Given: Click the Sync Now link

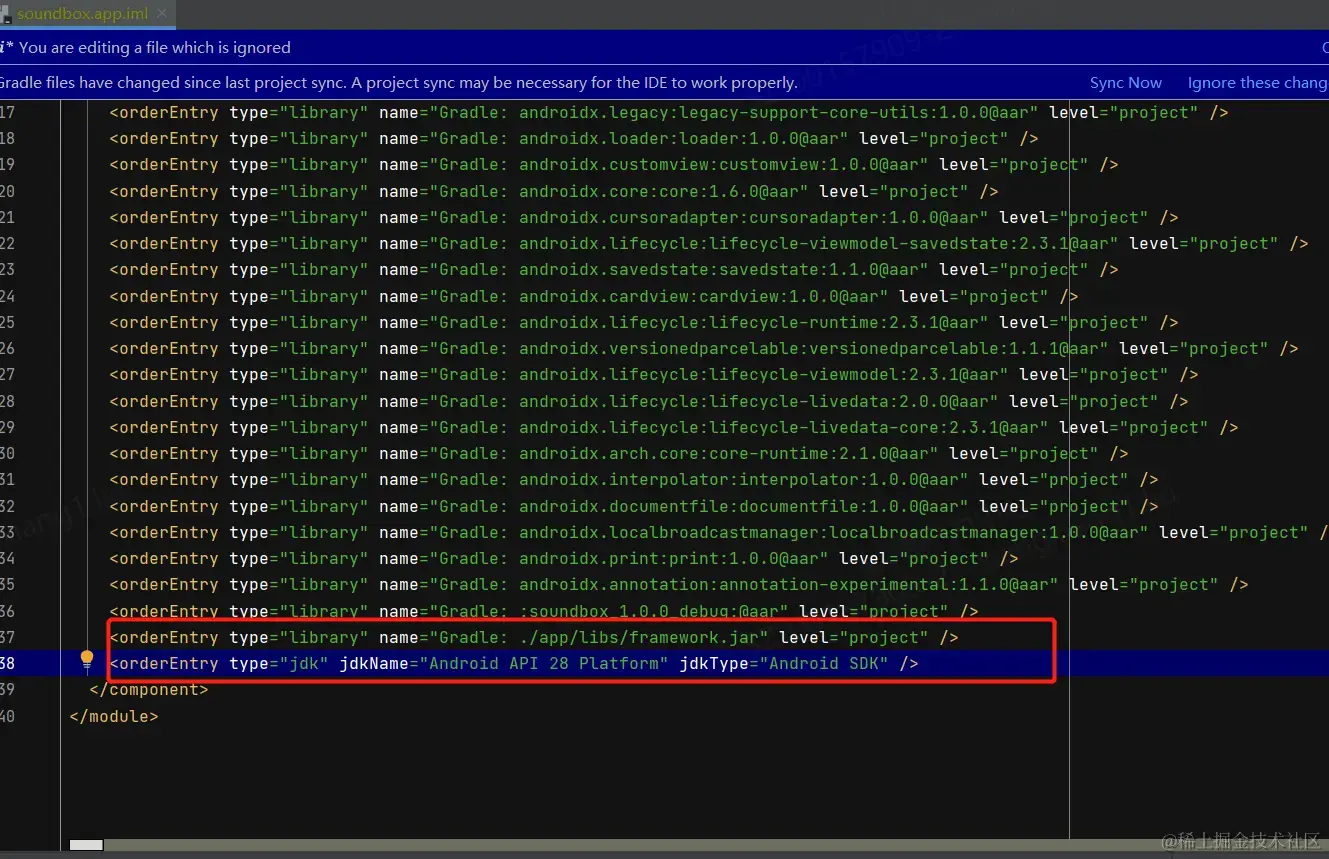Looking at the screenshot, I should tap(1125, 83).
